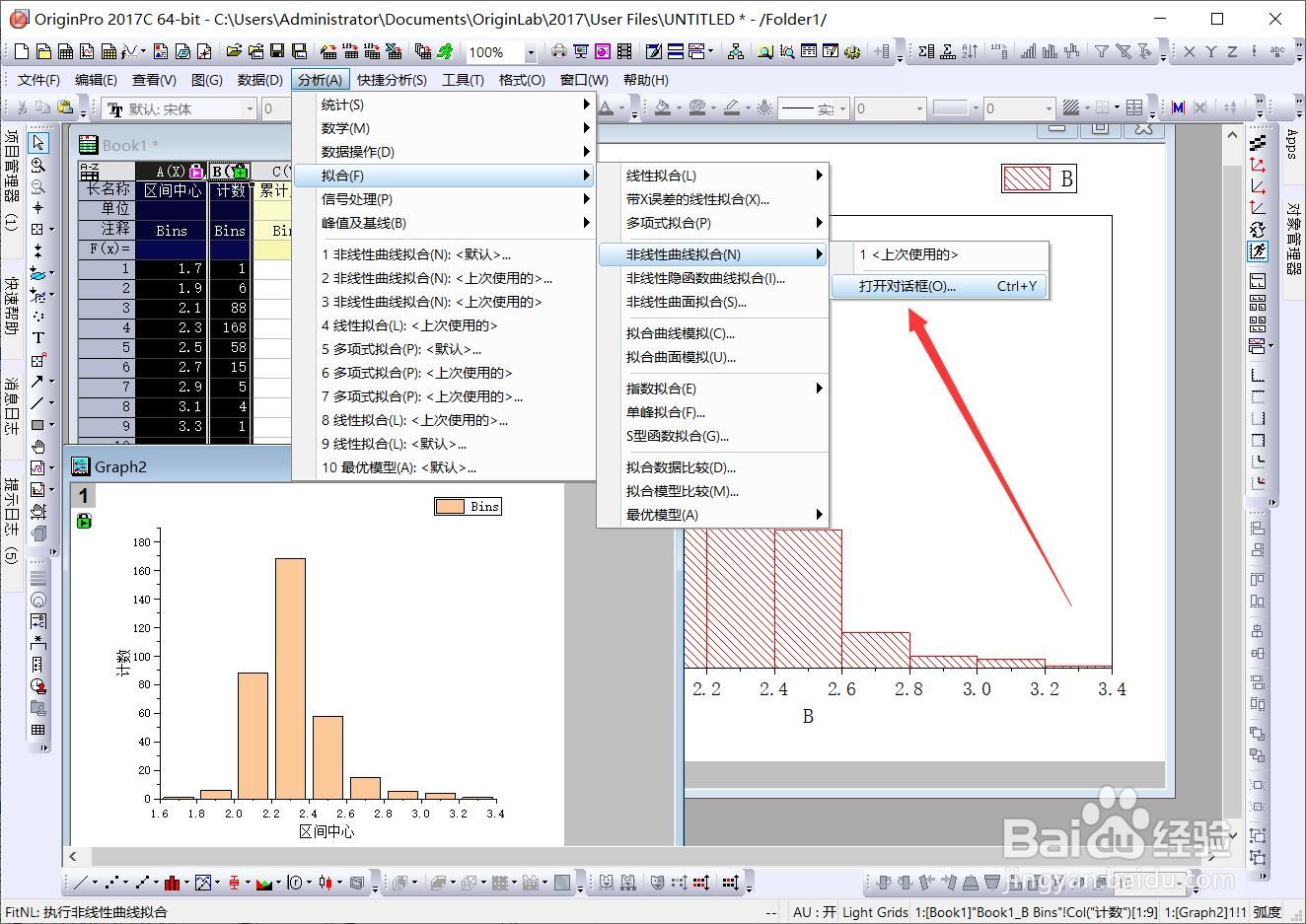Click the Open file folder icon
Image resolution: width=1306 pixels, height=924 pixels.
tap(234, 52)
